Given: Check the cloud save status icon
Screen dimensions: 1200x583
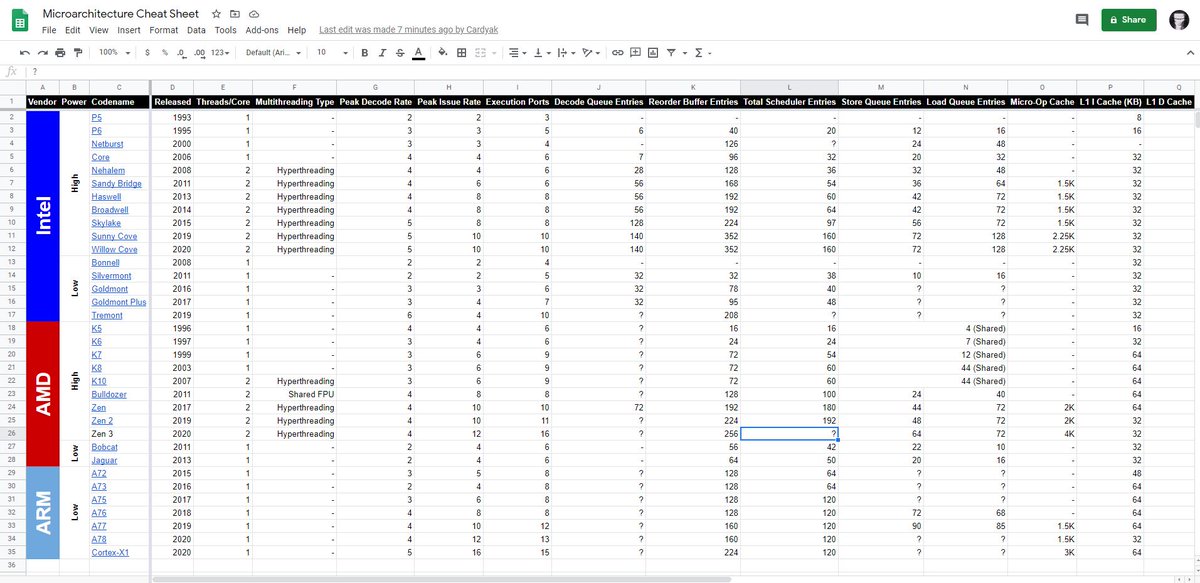Looking at the screenshot, I should pos(254,15).
